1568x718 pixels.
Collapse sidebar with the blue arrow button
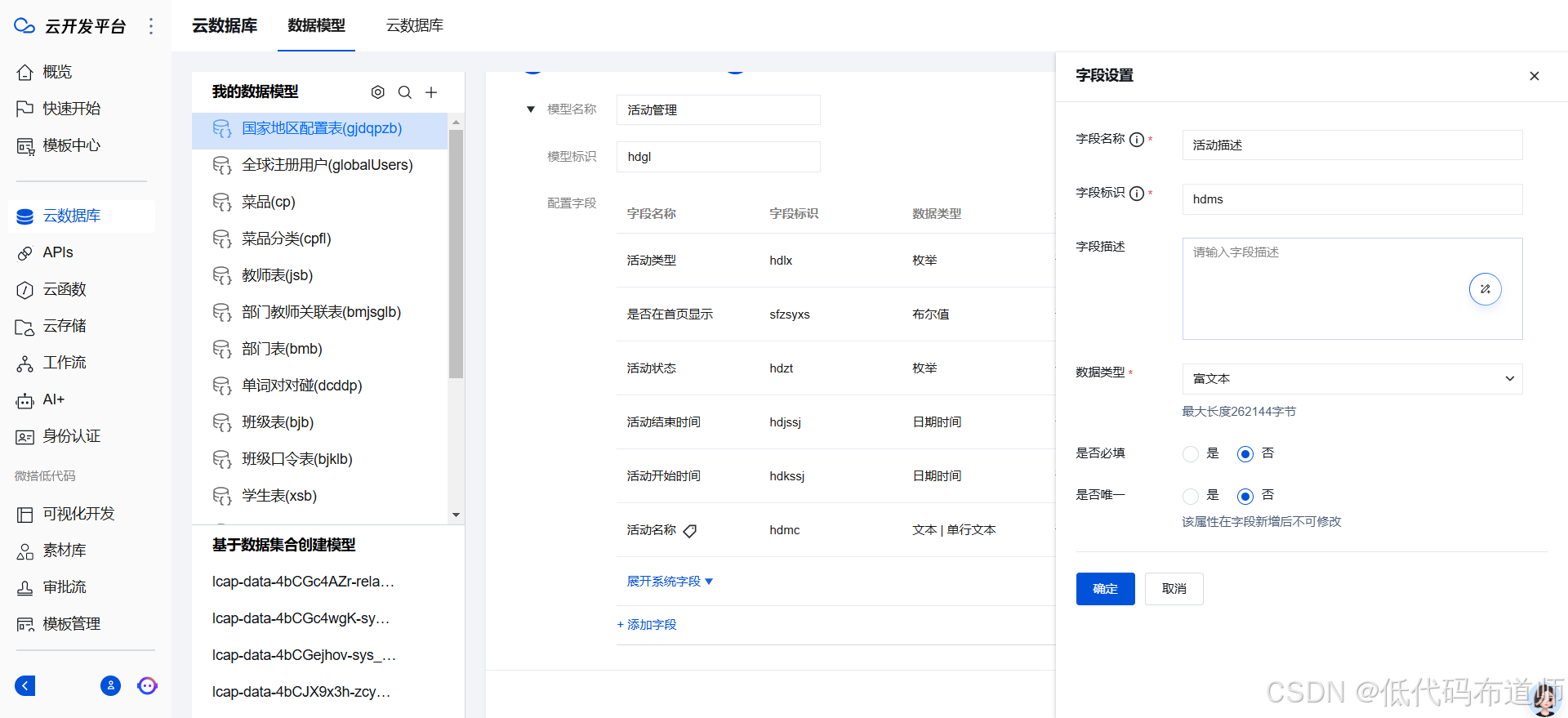tap(25, 685)
